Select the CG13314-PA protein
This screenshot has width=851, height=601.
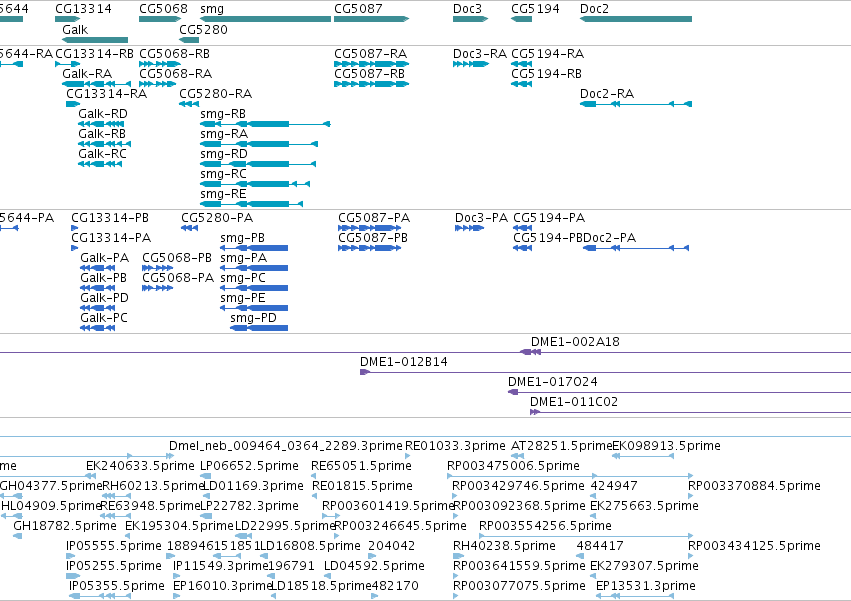[x=74, y=248]
